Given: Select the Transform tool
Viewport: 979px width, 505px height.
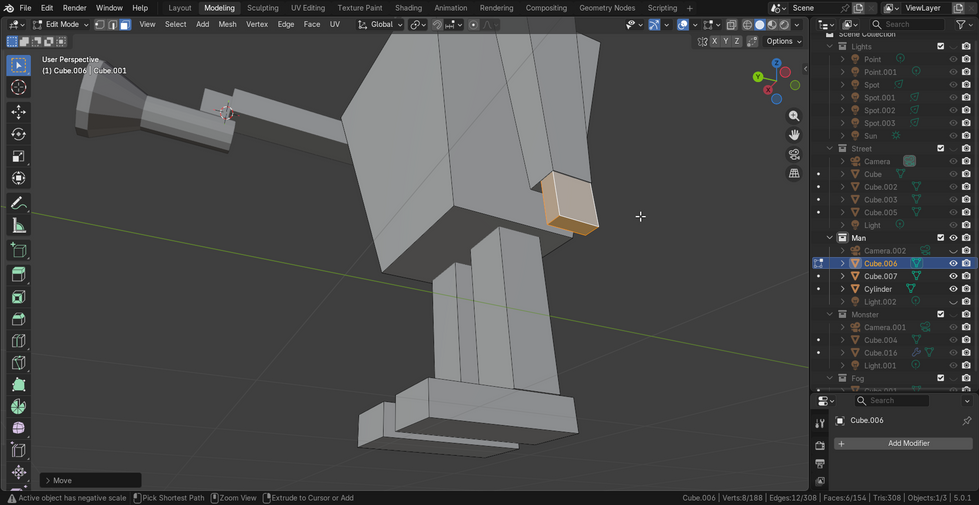Looking at the screenshot, I should [19, 178].
